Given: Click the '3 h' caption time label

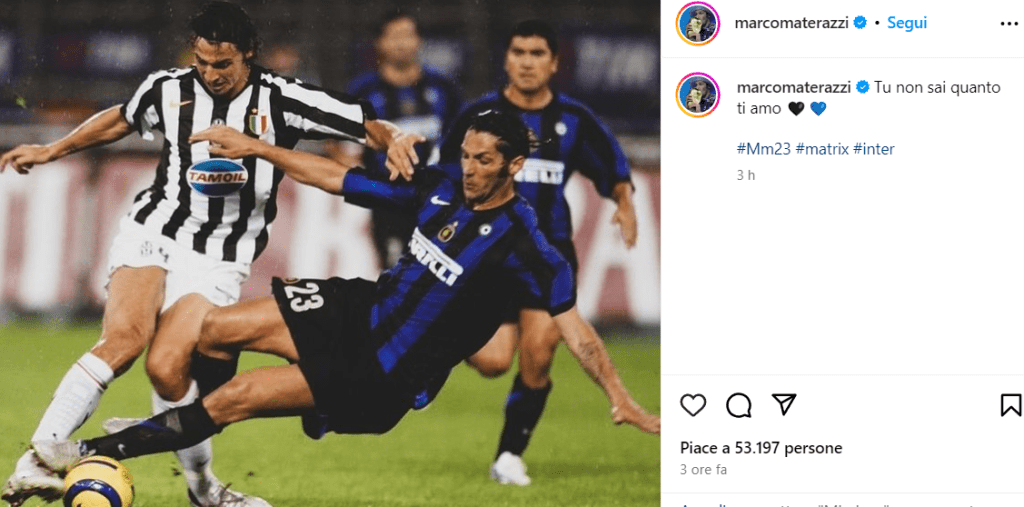Looking at the screenshot, I should (x=746, y=175).
